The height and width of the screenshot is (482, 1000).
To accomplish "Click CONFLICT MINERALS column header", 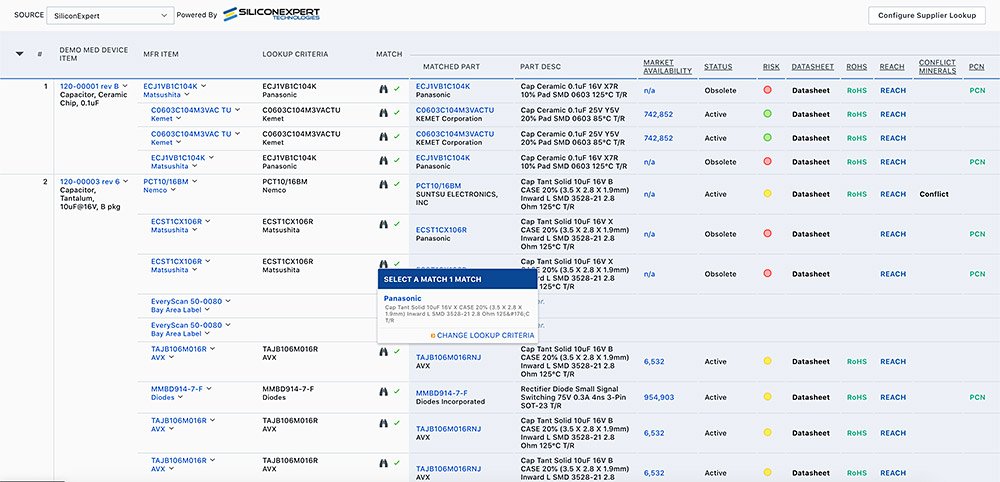I will tap(938, 67).
